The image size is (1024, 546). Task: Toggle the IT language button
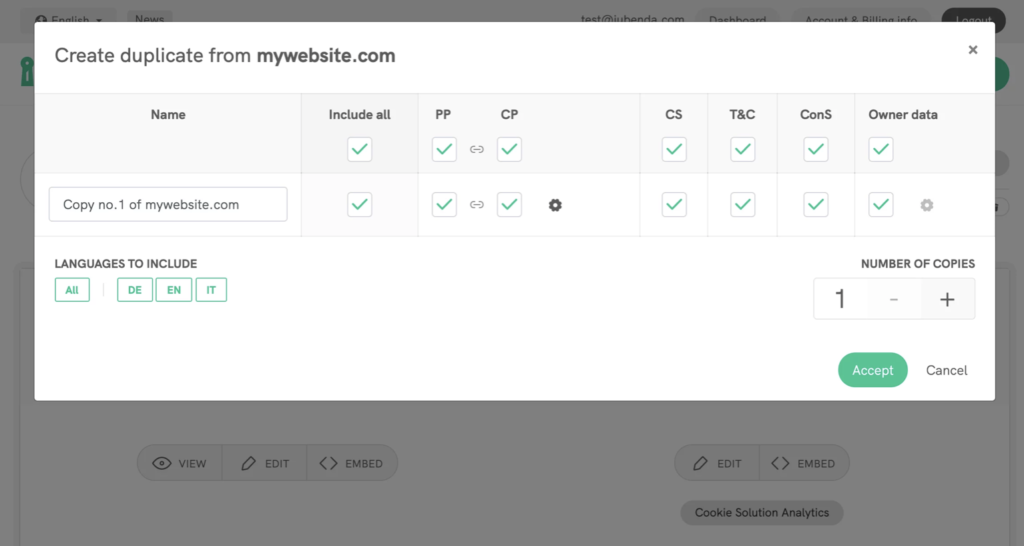211,290
